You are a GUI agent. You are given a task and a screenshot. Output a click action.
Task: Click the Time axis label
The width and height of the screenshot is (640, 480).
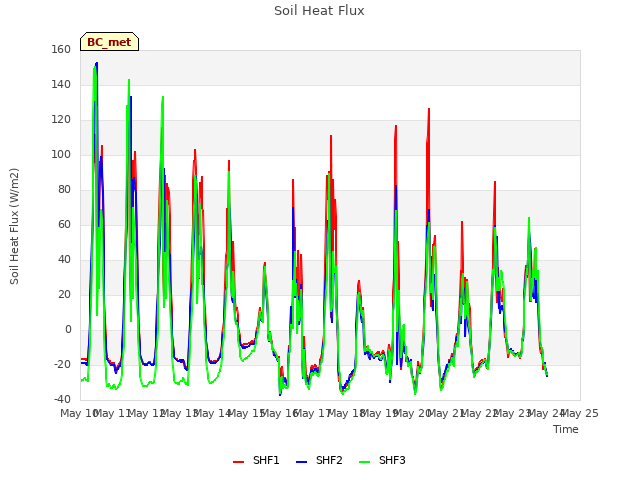pos(566,429)
